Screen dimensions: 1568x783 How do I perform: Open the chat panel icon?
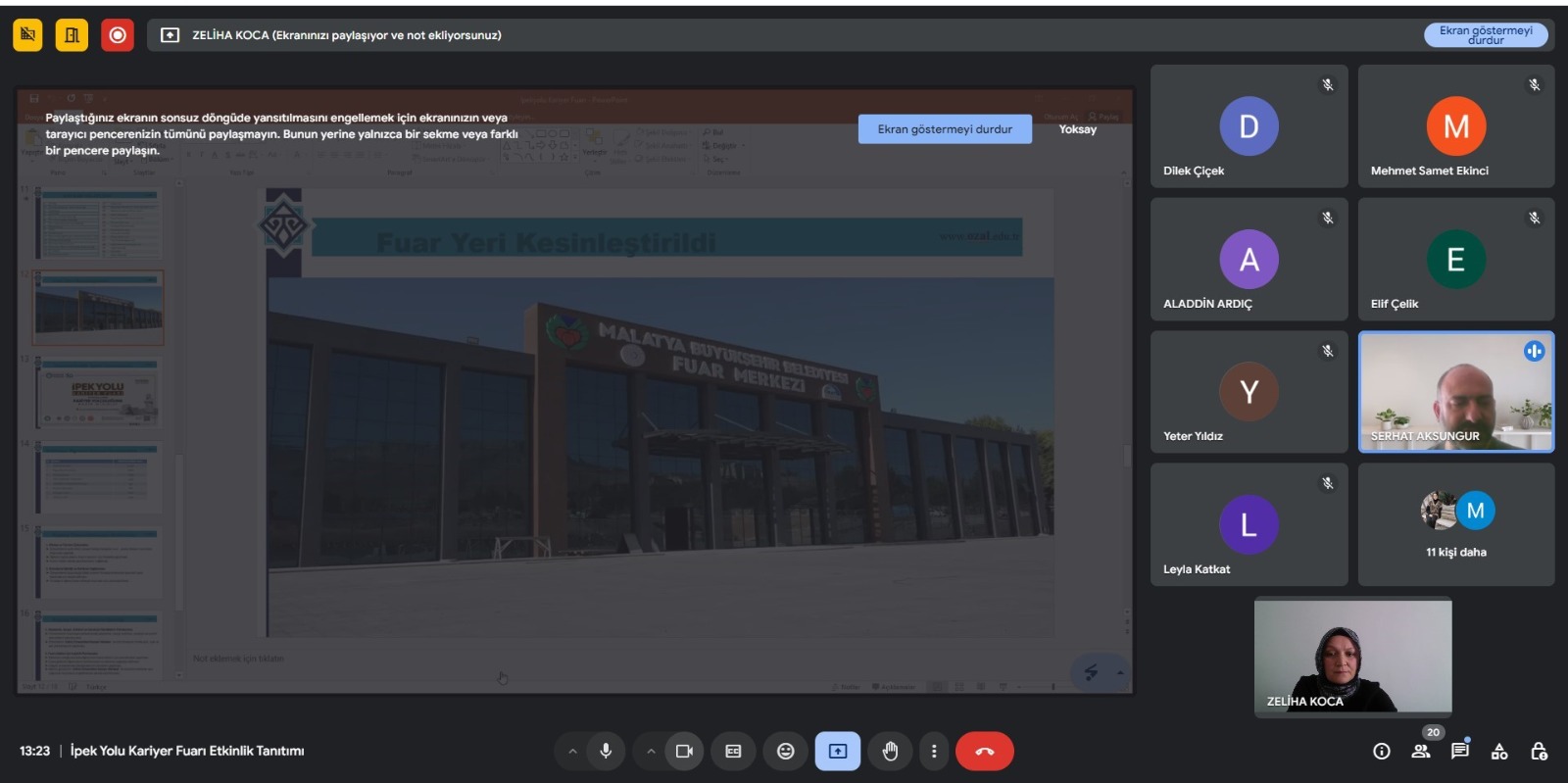(1460, 752)
